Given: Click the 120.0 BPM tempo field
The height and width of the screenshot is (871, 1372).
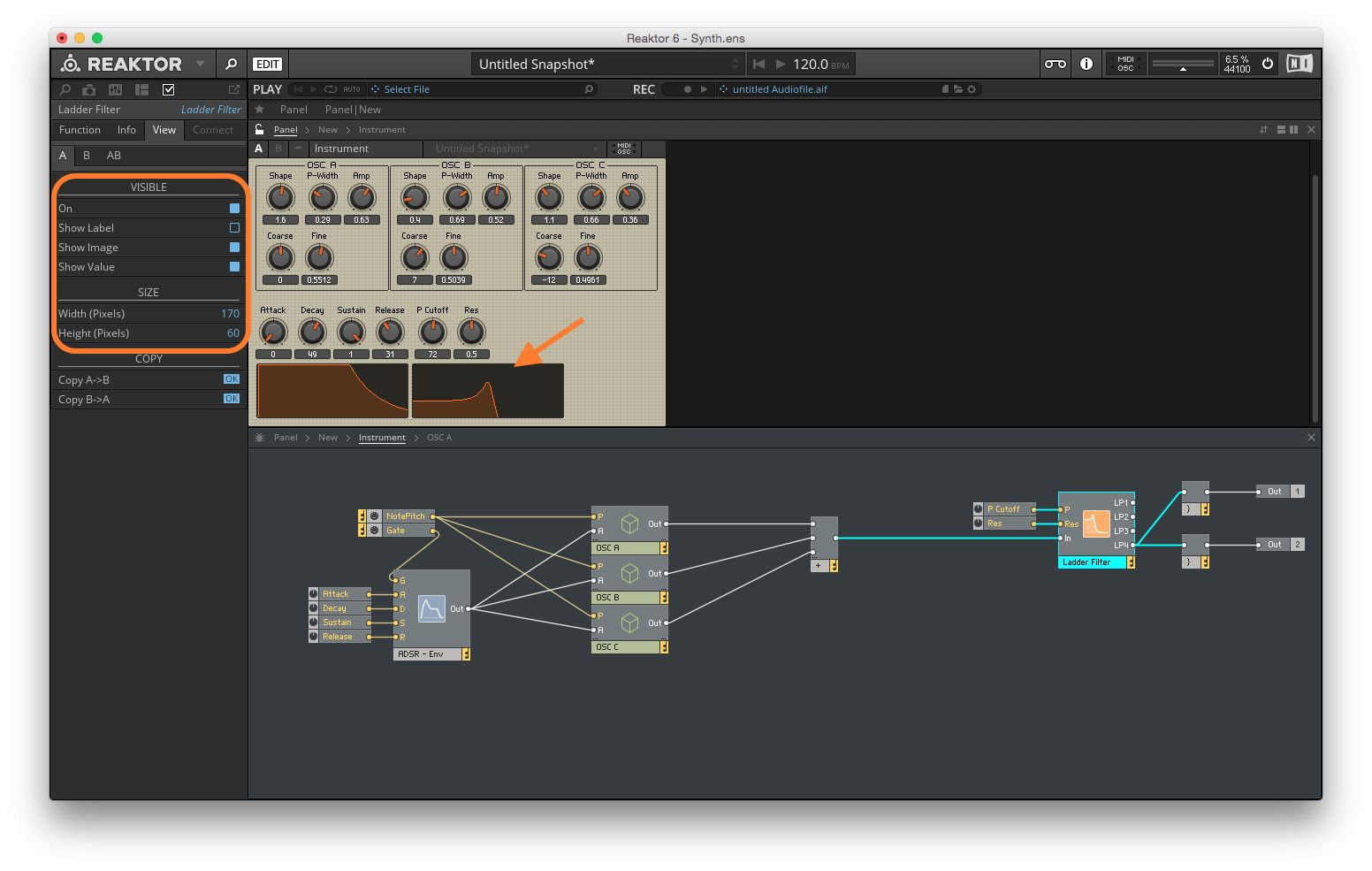Looking at the screenshot, I should [x=811, y=64].
